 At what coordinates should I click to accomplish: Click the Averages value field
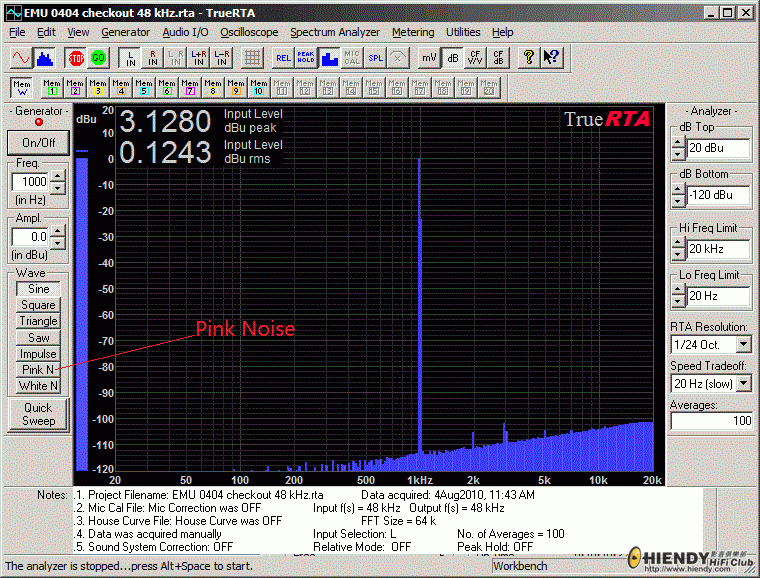(712, 421)
